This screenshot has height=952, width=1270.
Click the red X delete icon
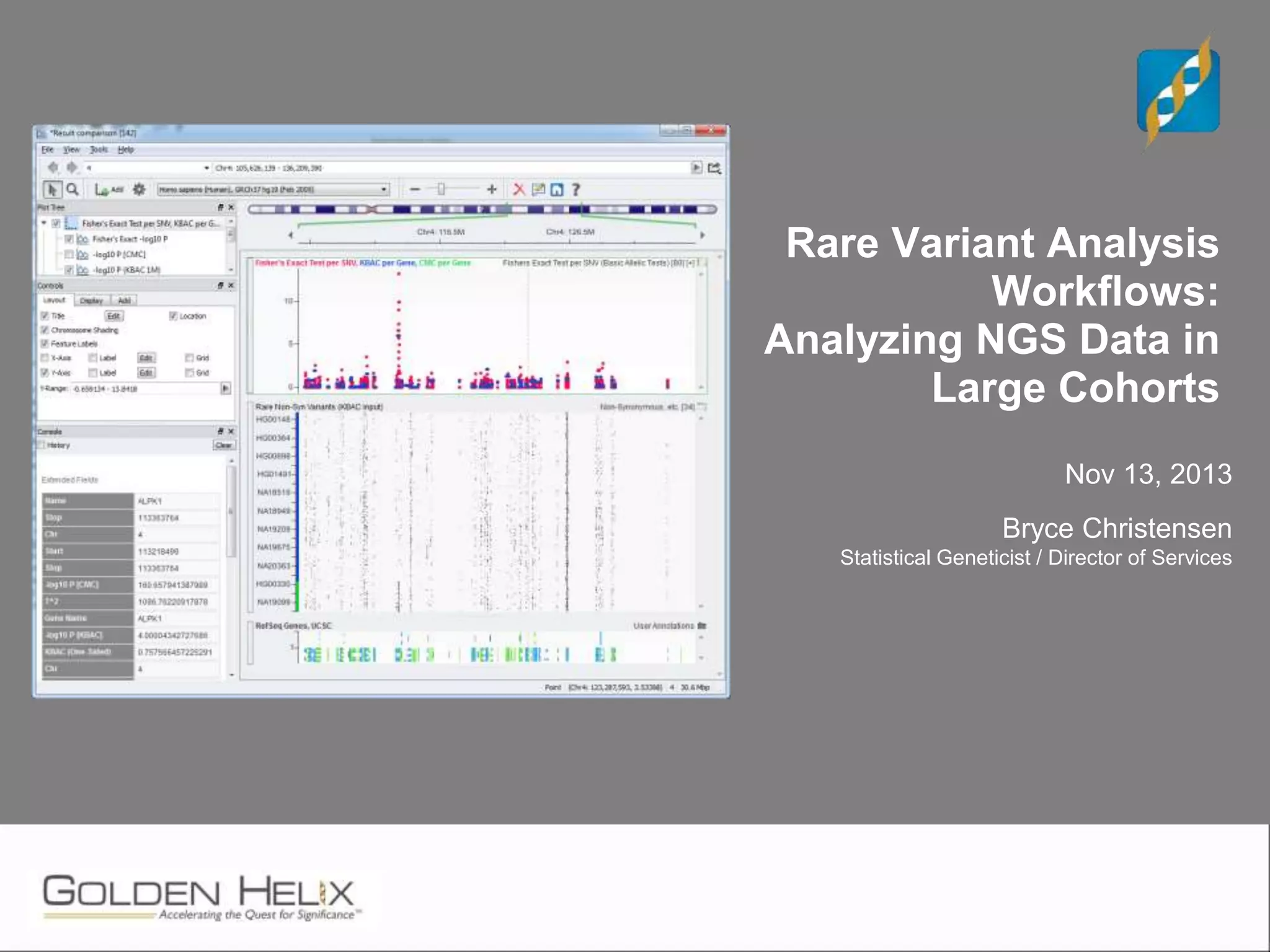click(x=519, y=190)
